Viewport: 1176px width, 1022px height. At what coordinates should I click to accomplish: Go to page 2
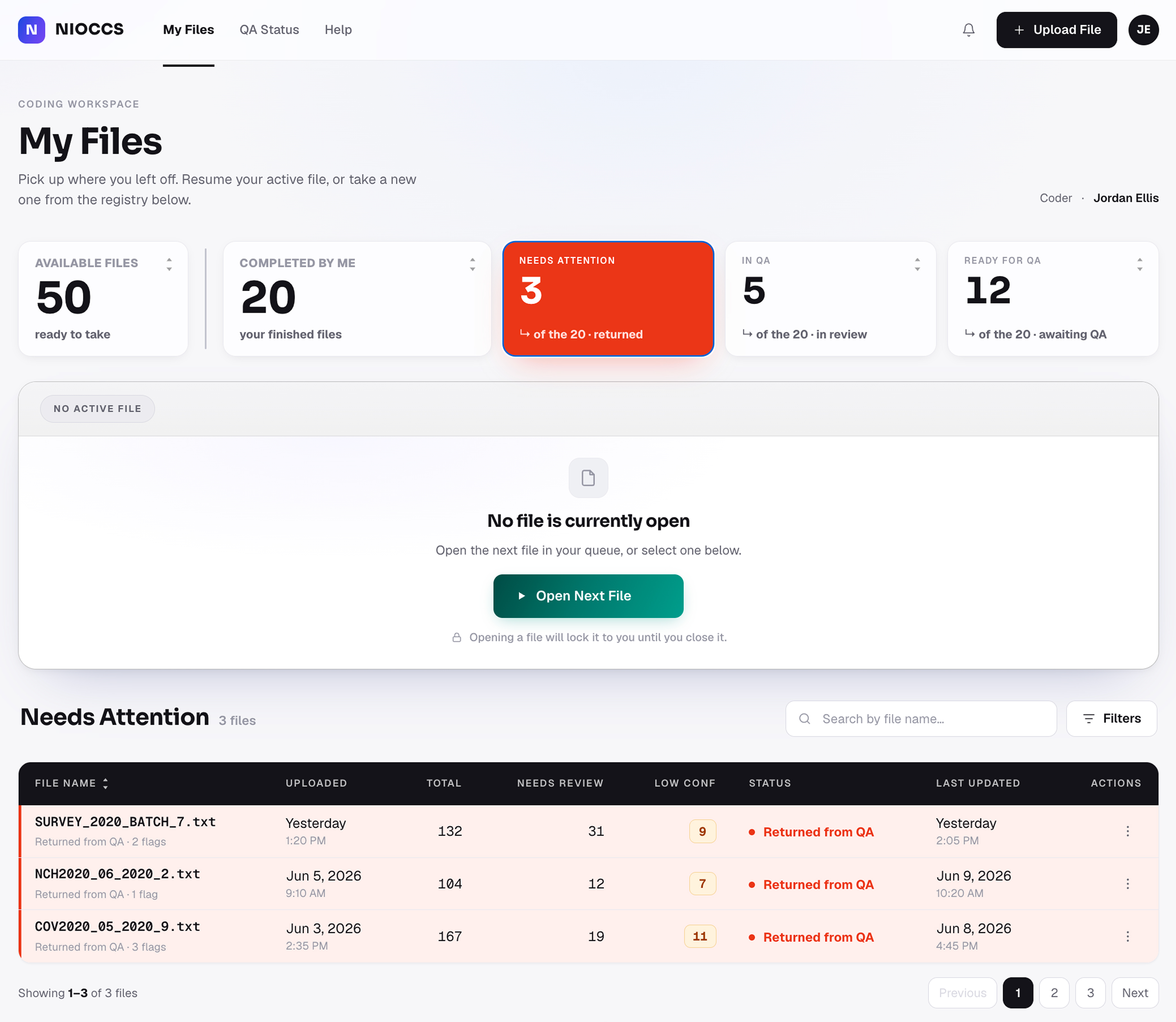[x=1054, y=993]
